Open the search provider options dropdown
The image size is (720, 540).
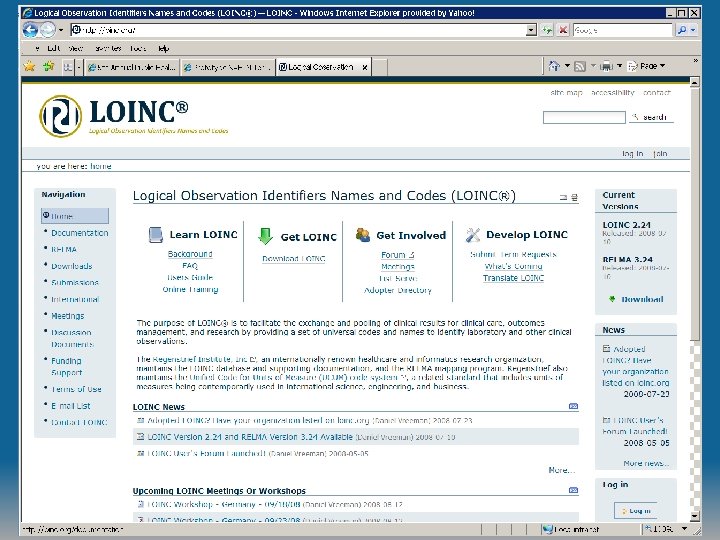click(693, 30)
